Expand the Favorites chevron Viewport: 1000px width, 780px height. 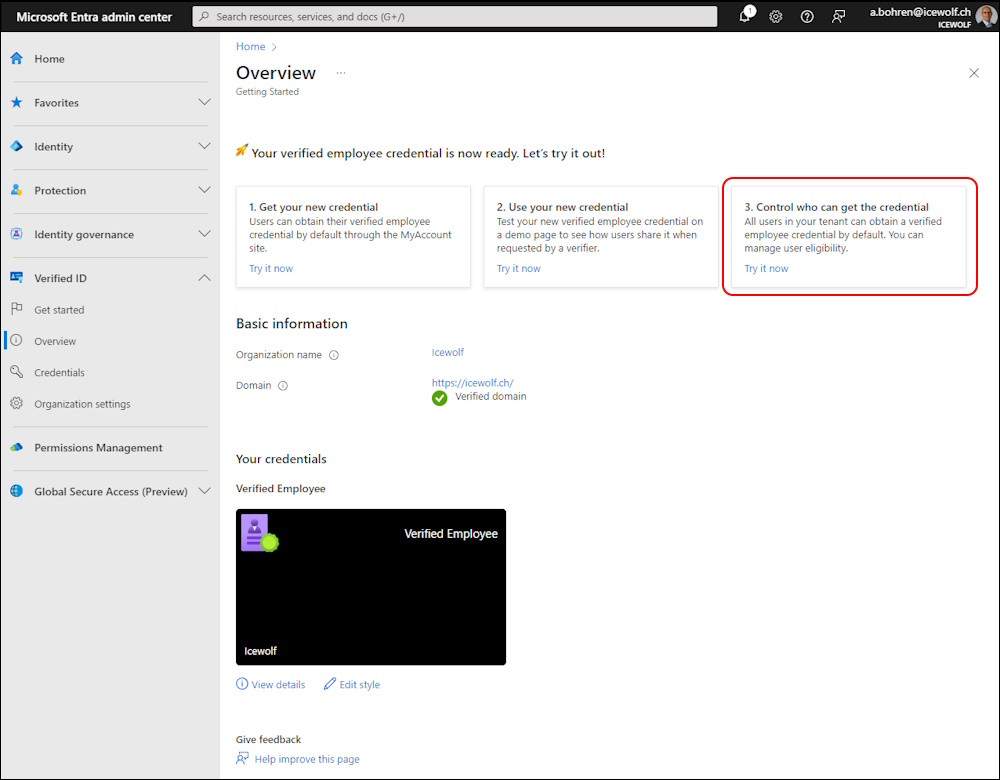(x=204, y=102)
